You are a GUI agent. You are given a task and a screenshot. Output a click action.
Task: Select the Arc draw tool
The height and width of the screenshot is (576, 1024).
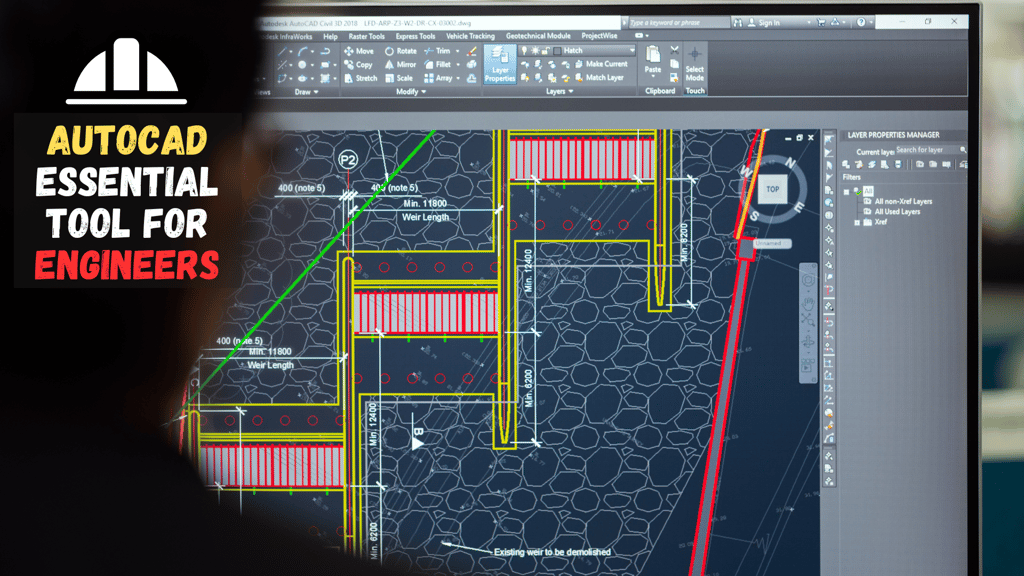(x=302, y=51)
